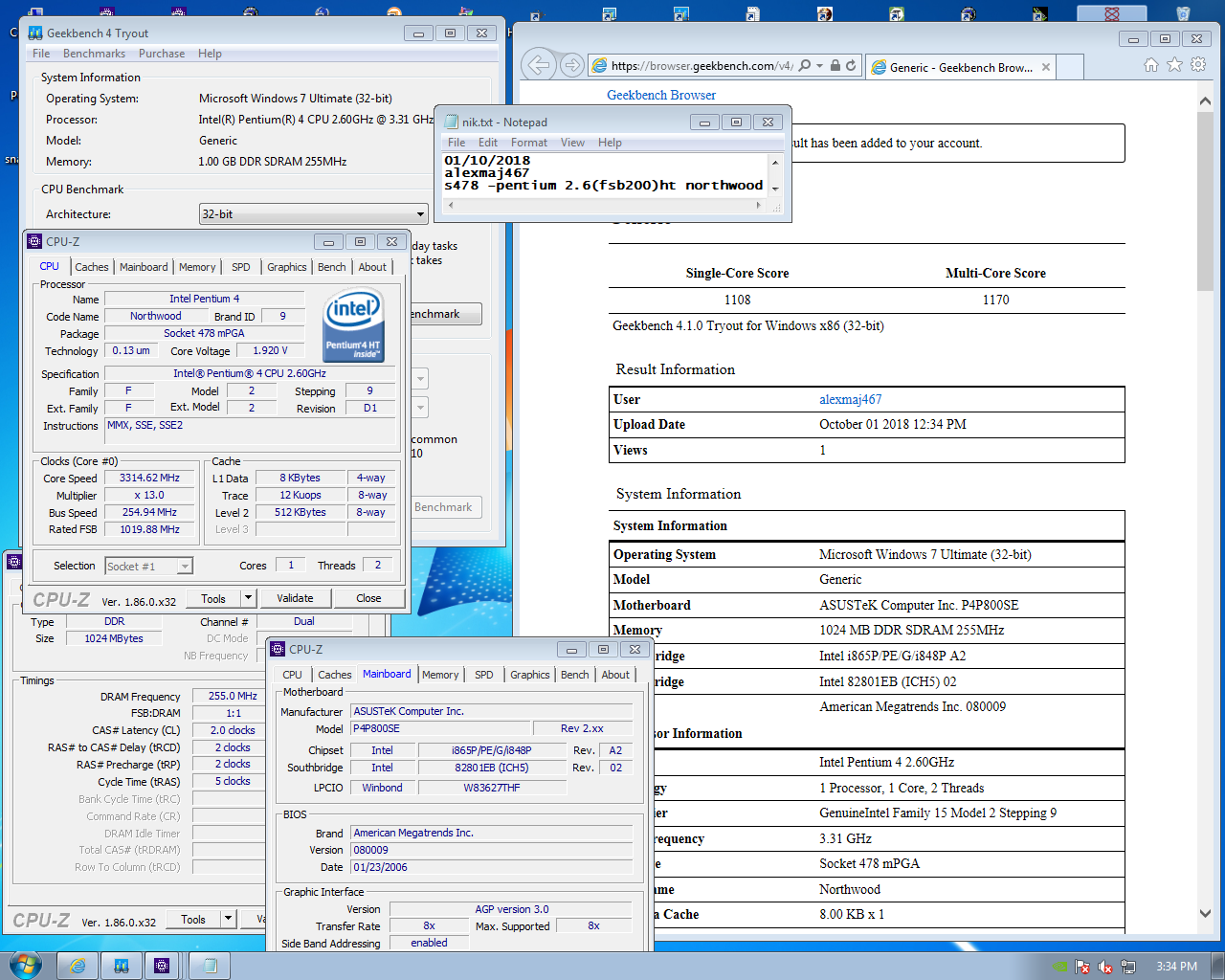
Task: Open SPD tab in front CPU-Z window
Action: [241, 267]
